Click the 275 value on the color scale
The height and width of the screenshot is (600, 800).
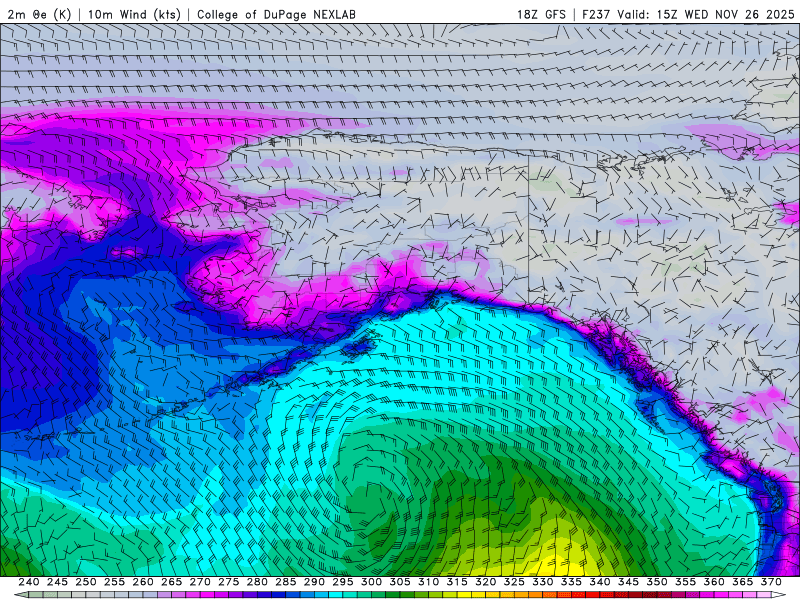229,582
